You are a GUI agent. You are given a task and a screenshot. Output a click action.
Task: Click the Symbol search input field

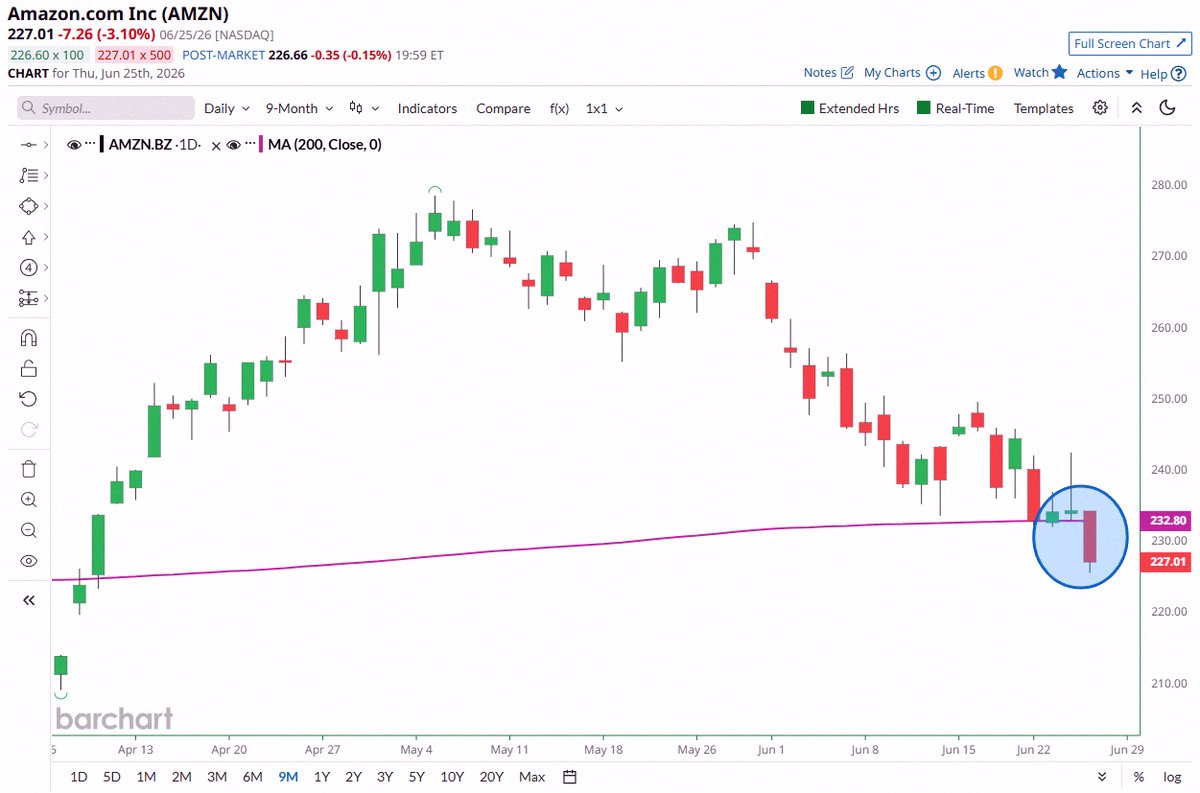(x=106, y=108)
